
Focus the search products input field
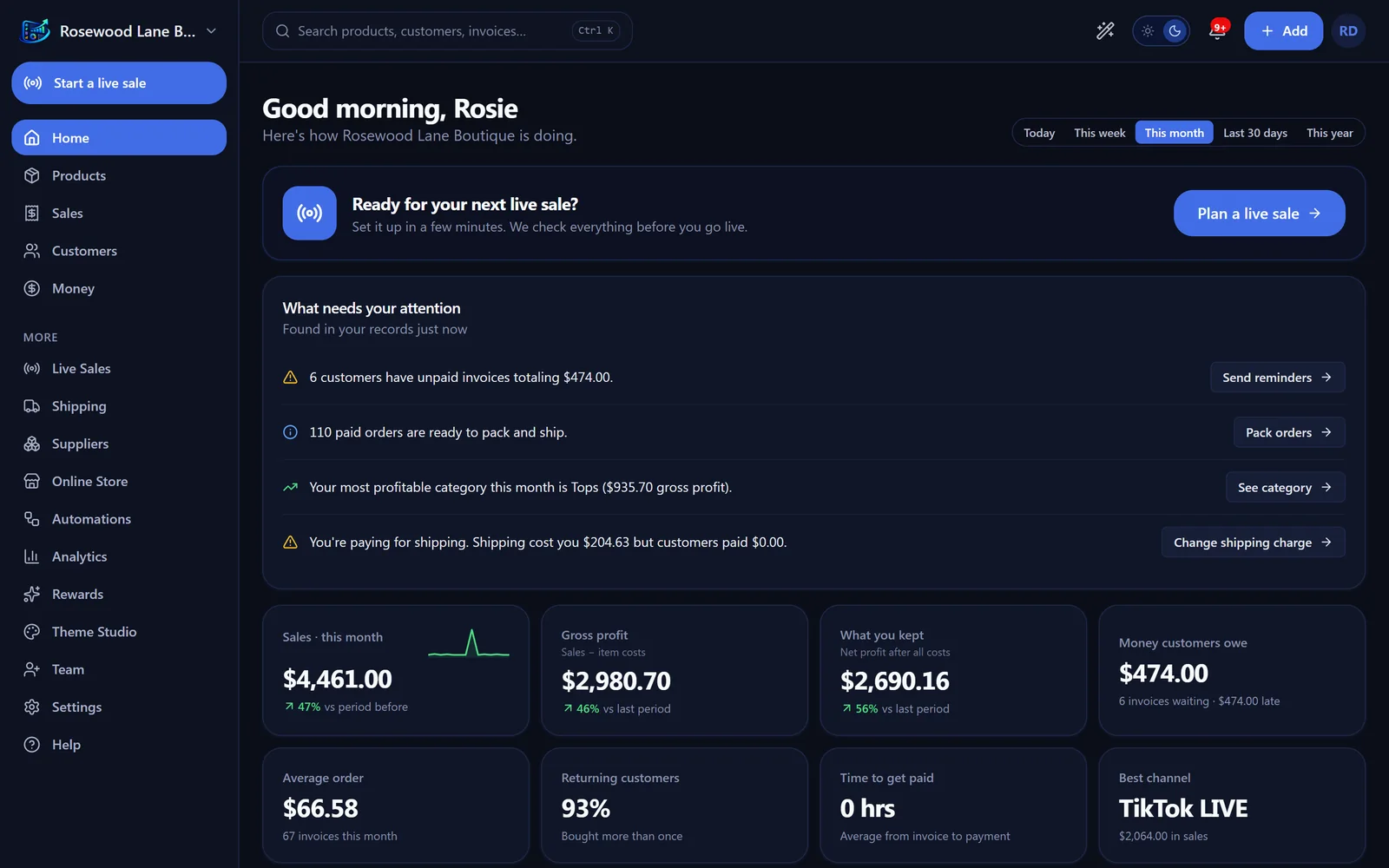click(x=447, y=31)
